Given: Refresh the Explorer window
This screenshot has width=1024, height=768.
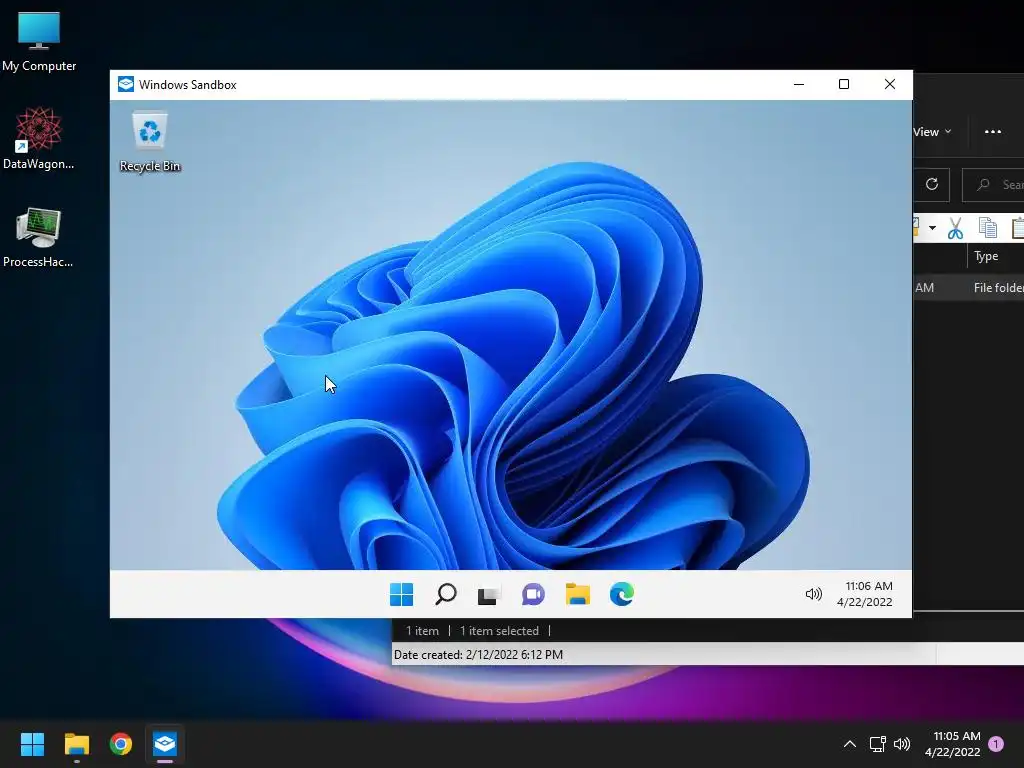Looking at the screenshot, I should pos(932,185).
